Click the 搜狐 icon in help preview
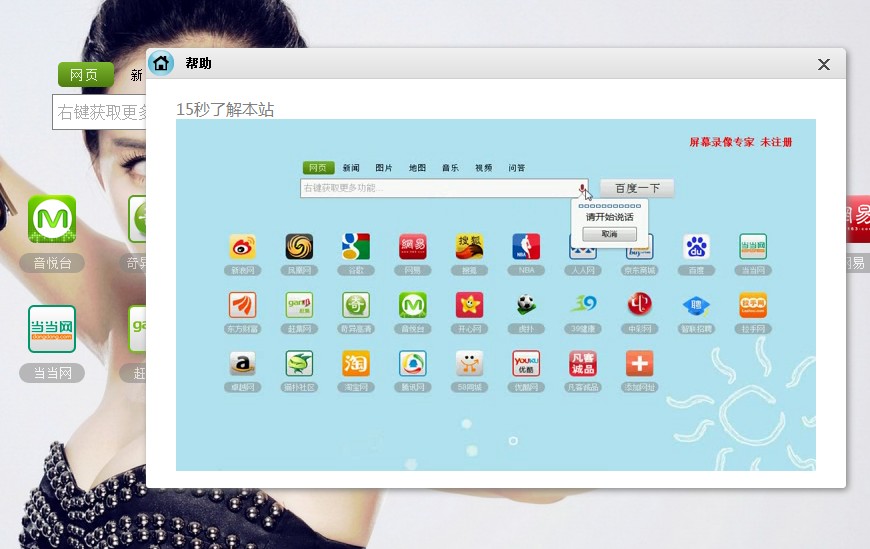The width and height of the screenshot is (870, 549). tap(469, 246)
